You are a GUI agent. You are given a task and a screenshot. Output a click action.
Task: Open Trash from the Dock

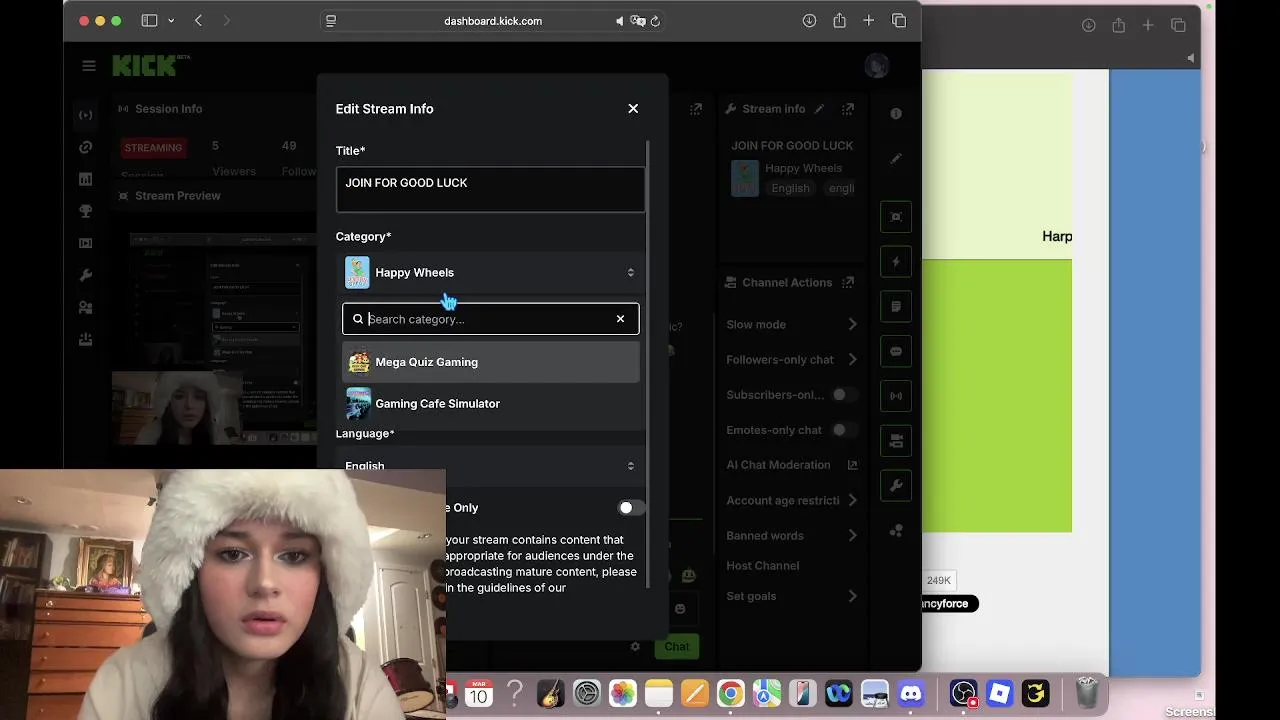click(x=1087, y=693)
